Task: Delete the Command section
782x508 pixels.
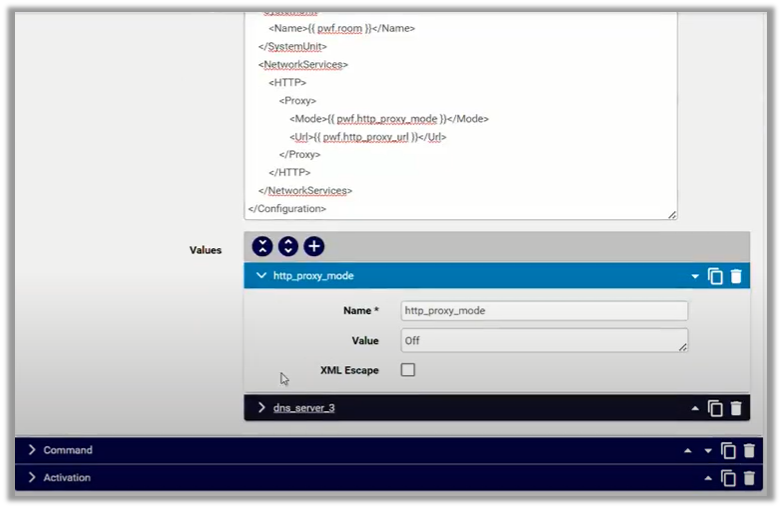Action: coord(749,451)
